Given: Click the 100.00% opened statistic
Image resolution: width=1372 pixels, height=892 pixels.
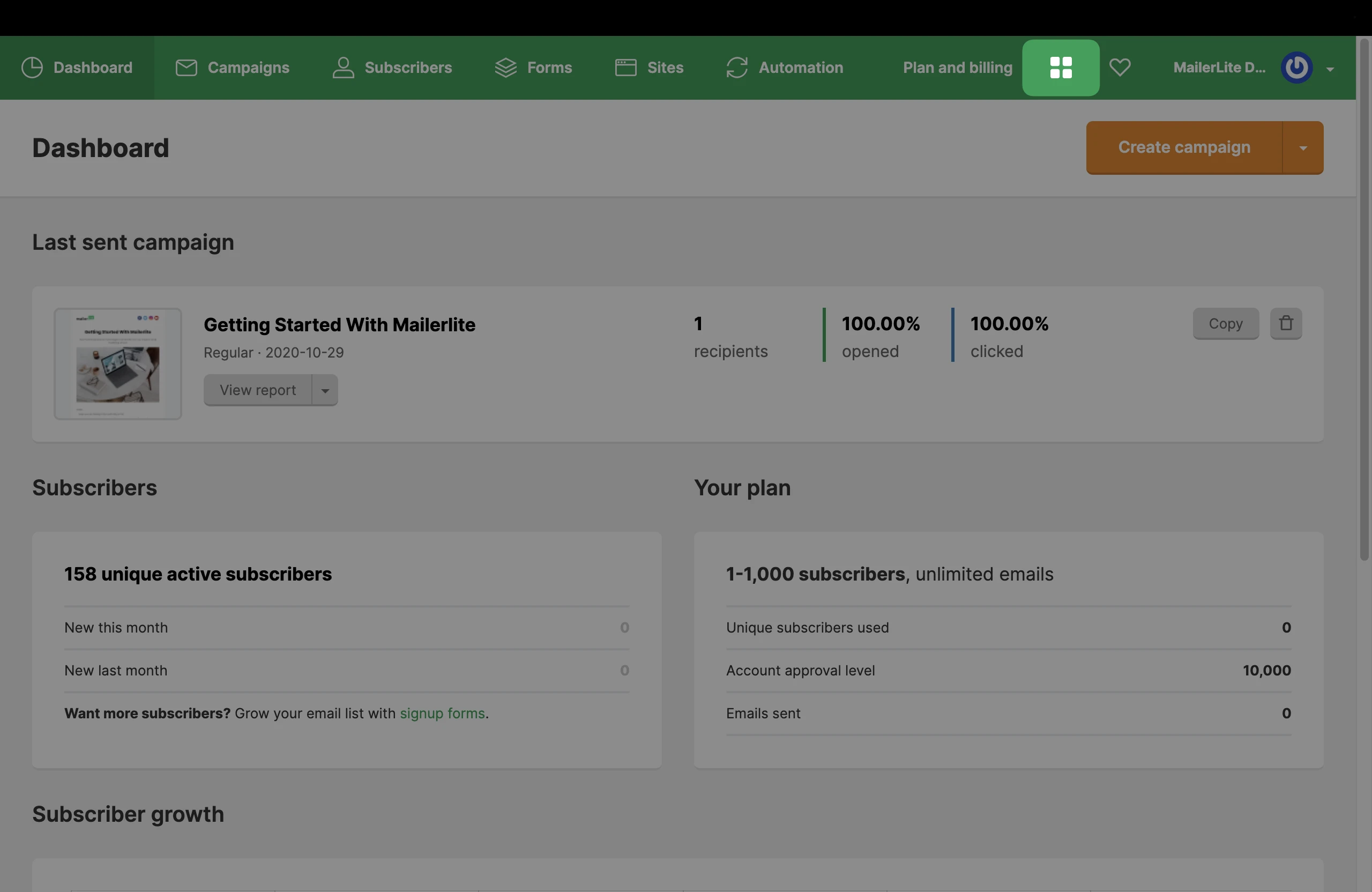Looking at the screenshot, I should click(880, 336).
